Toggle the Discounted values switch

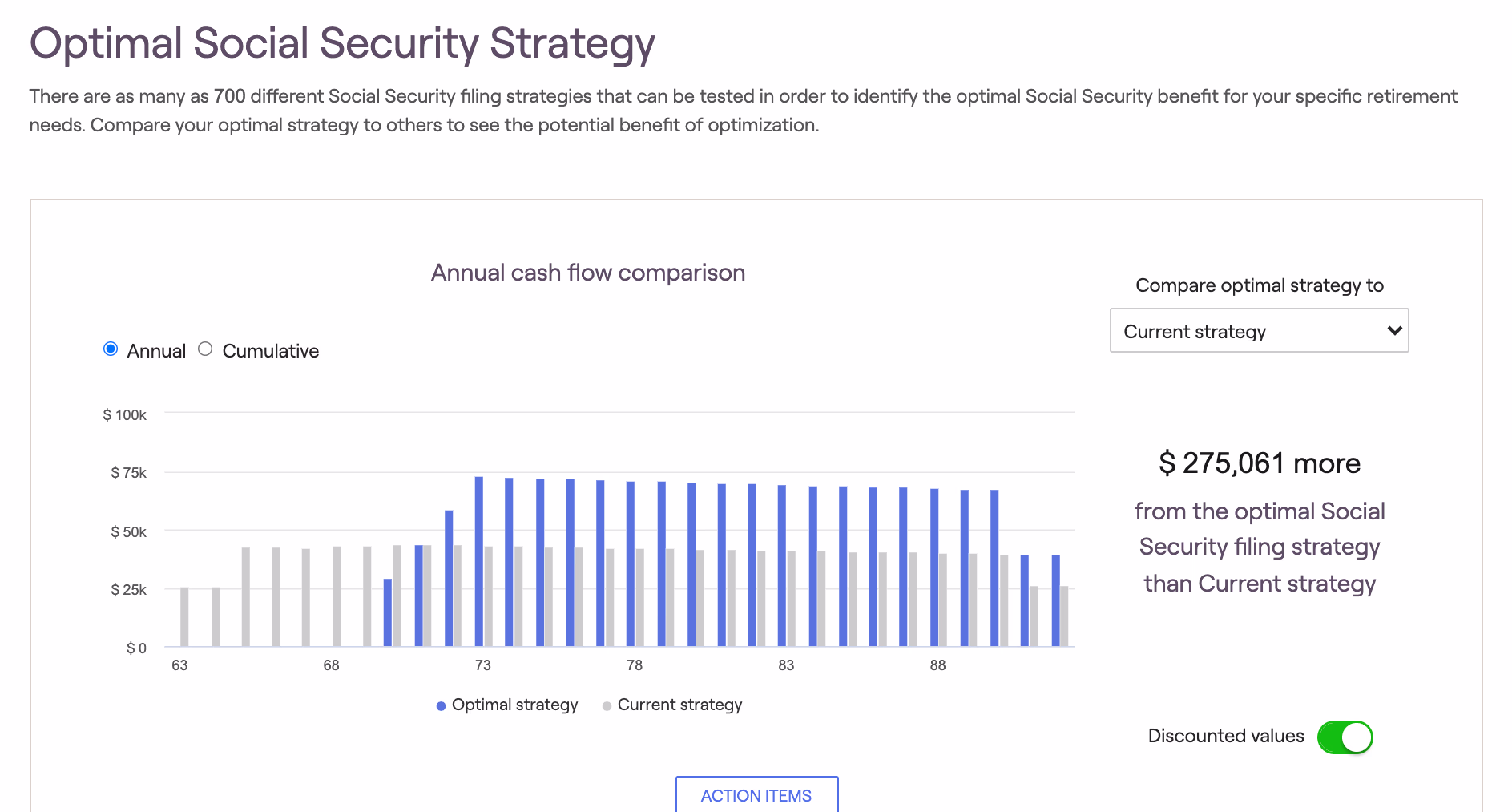(1345, 737)
